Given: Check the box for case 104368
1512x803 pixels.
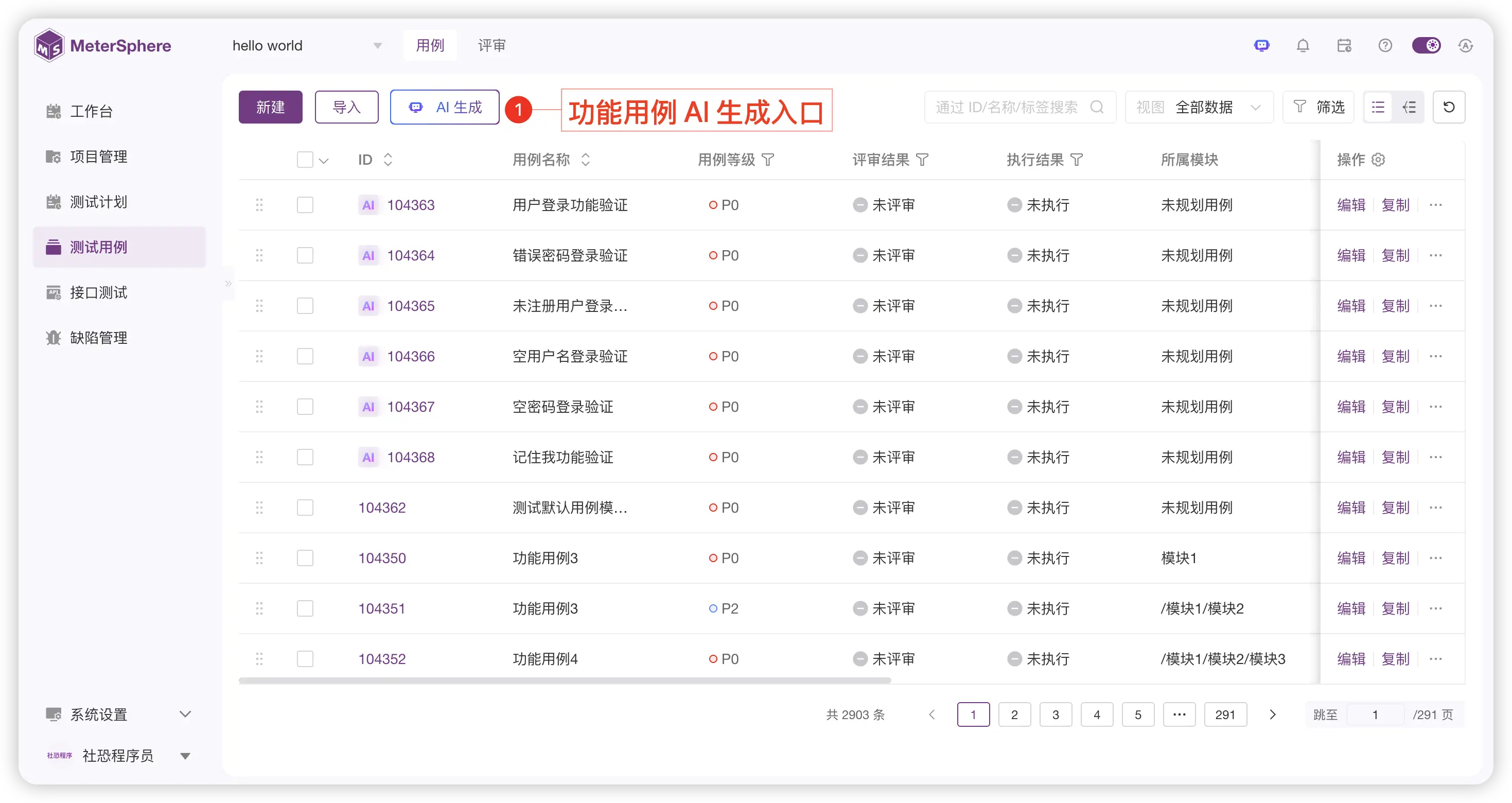Looking at the screenshot, I should [305, 457].
